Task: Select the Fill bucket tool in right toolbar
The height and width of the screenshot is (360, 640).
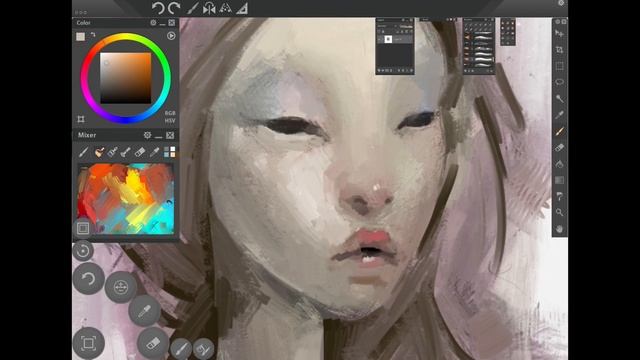Action: (x=560, y=164)
